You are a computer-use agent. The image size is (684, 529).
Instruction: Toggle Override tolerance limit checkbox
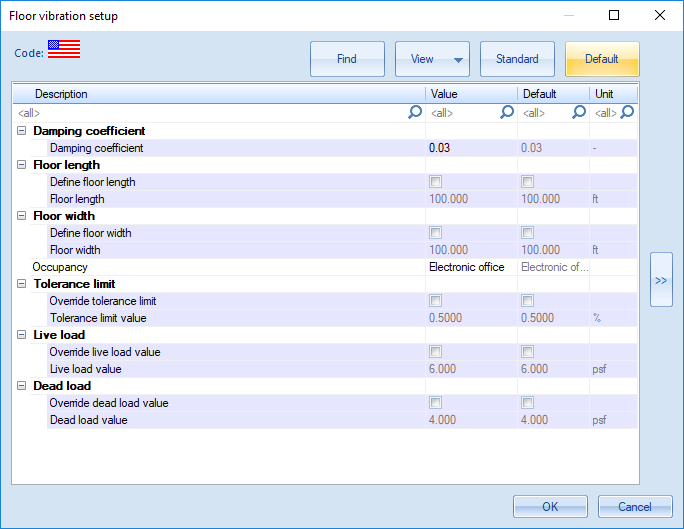click(x=435, y=301)
